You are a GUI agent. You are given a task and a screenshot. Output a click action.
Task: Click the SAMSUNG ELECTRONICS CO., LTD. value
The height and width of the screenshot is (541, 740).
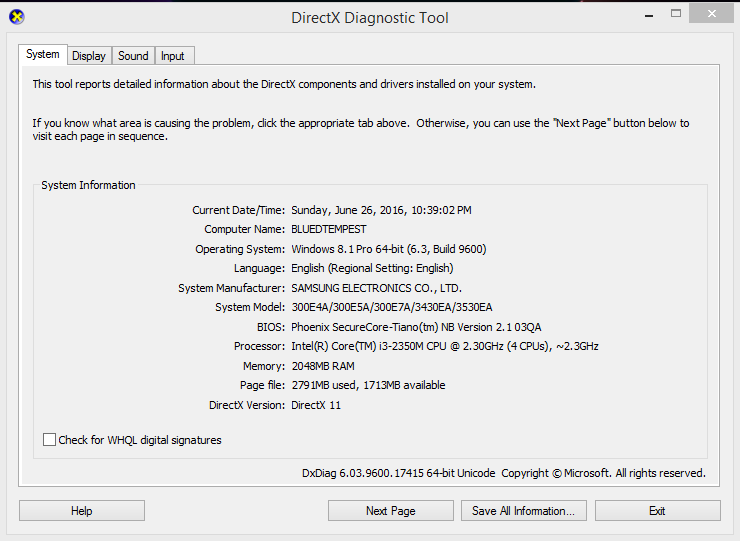click(x=377, y=288)
